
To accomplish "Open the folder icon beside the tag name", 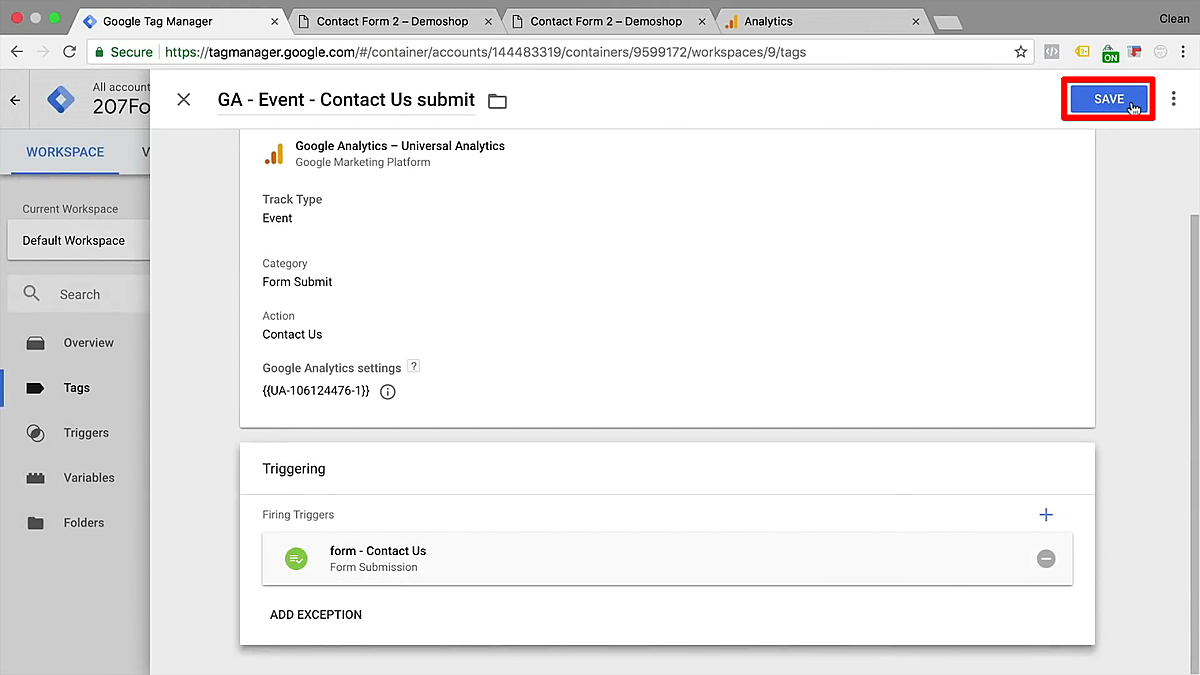I will point(497,101).
